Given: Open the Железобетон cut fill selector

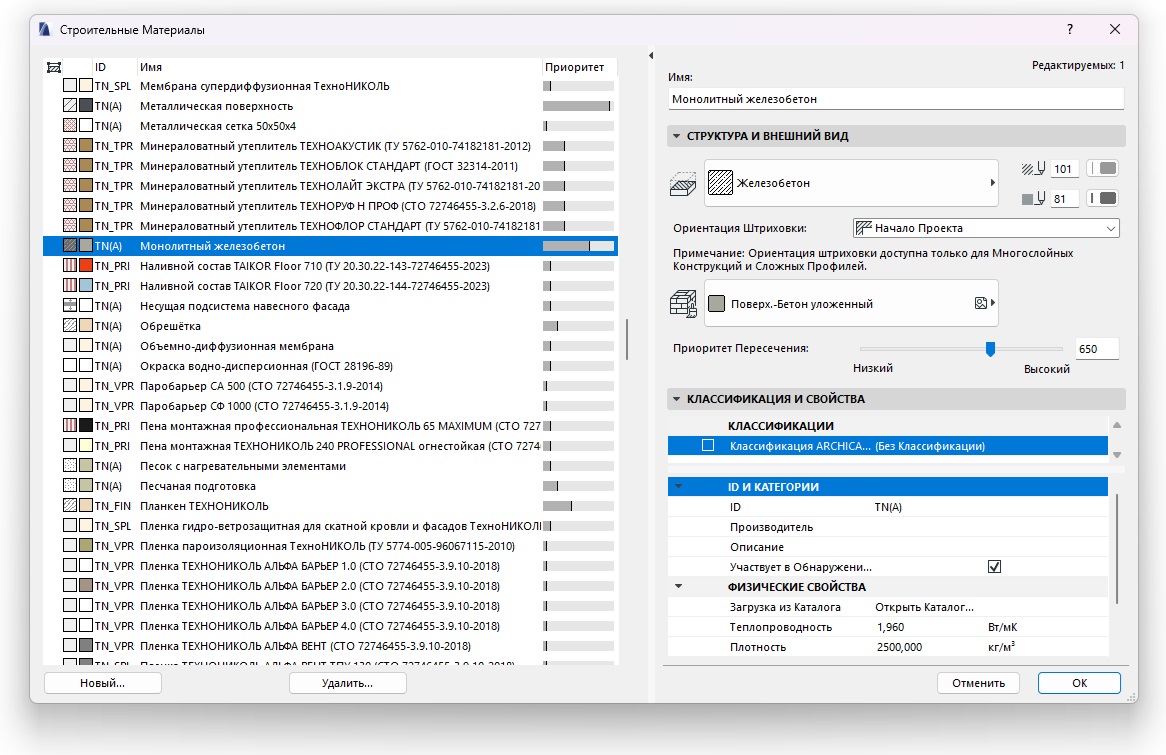Looking at the screenshot, I should click(851, 184).
